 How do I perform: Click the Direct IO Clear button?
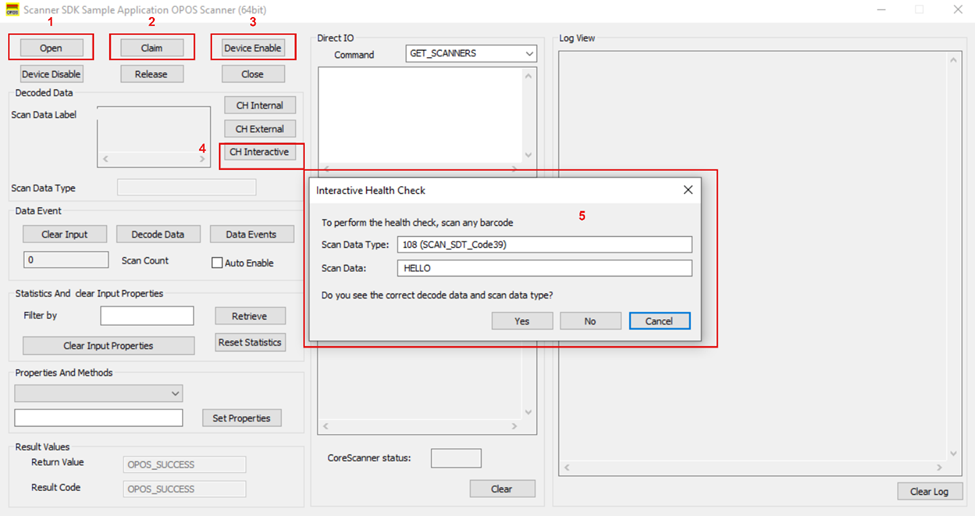(502, 489)
